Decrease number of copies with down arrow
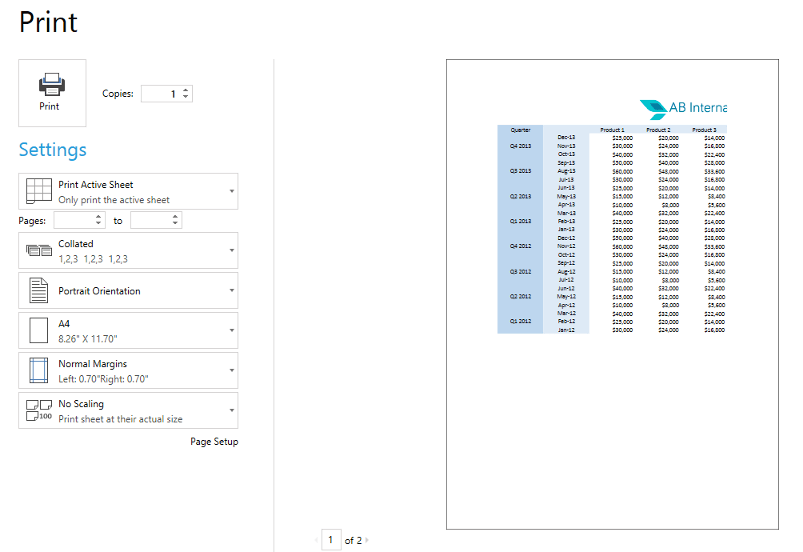This screenshot has height=552, width=803. [x=185, y=97]
